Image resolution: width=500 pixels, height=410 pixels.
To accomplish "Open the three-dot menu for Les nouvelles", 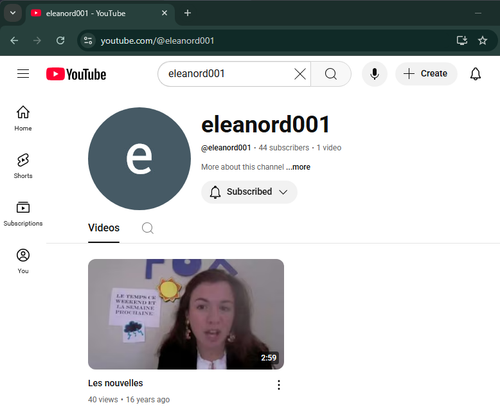I will (279, 385).
